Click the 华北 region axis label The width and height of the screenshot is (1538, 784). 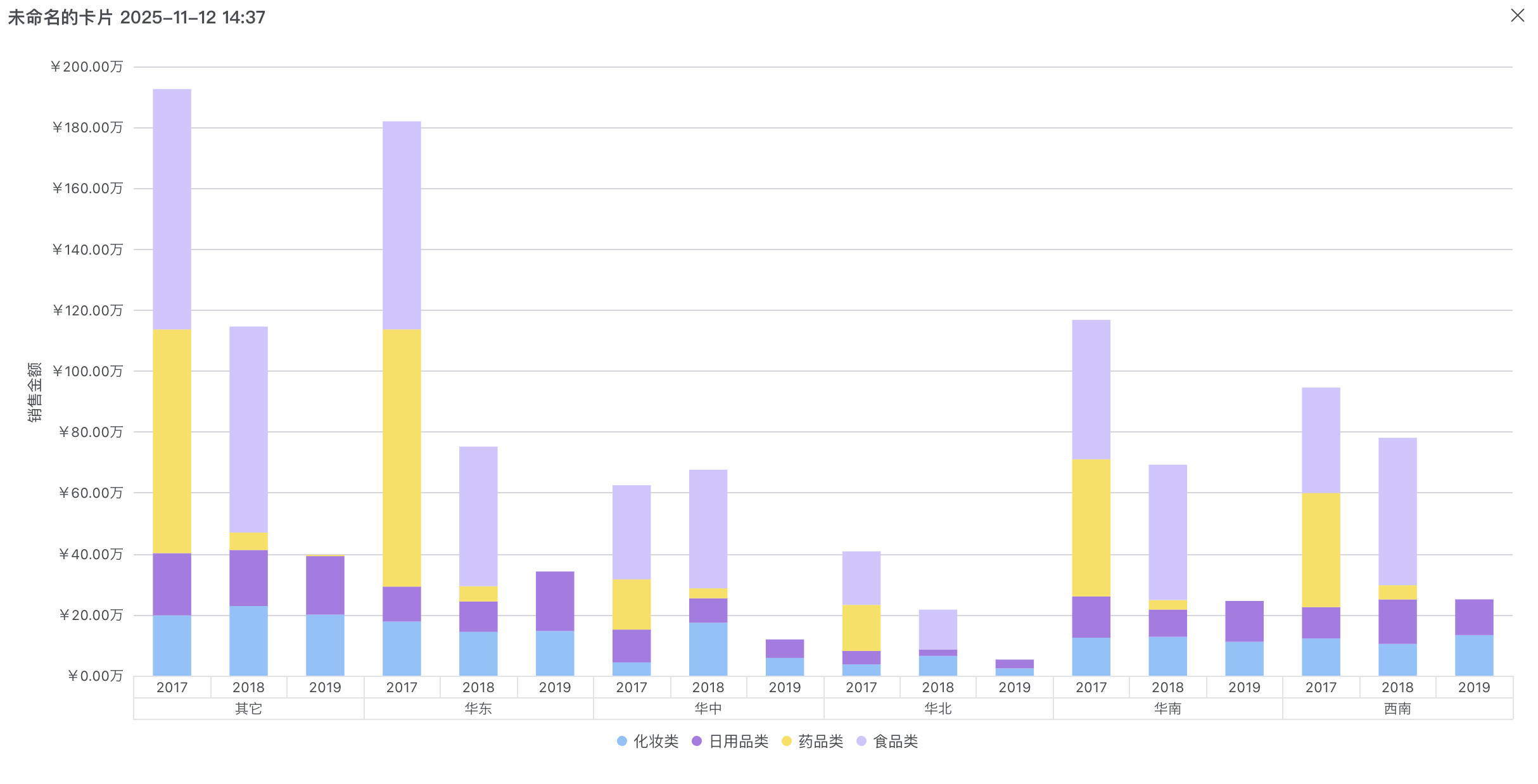coord(938,709)
